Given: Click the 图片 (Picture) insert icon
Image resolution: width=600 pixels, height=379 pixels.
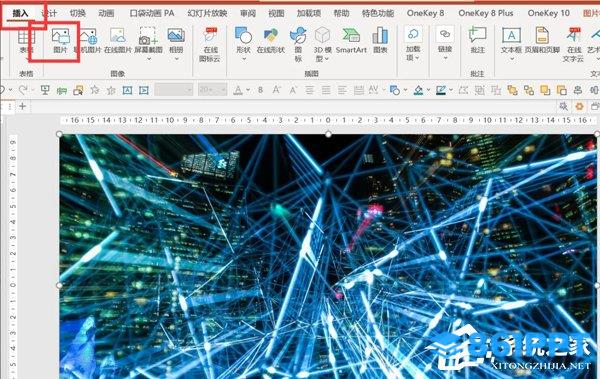Looking at the screenshot, I should point(60,41).
